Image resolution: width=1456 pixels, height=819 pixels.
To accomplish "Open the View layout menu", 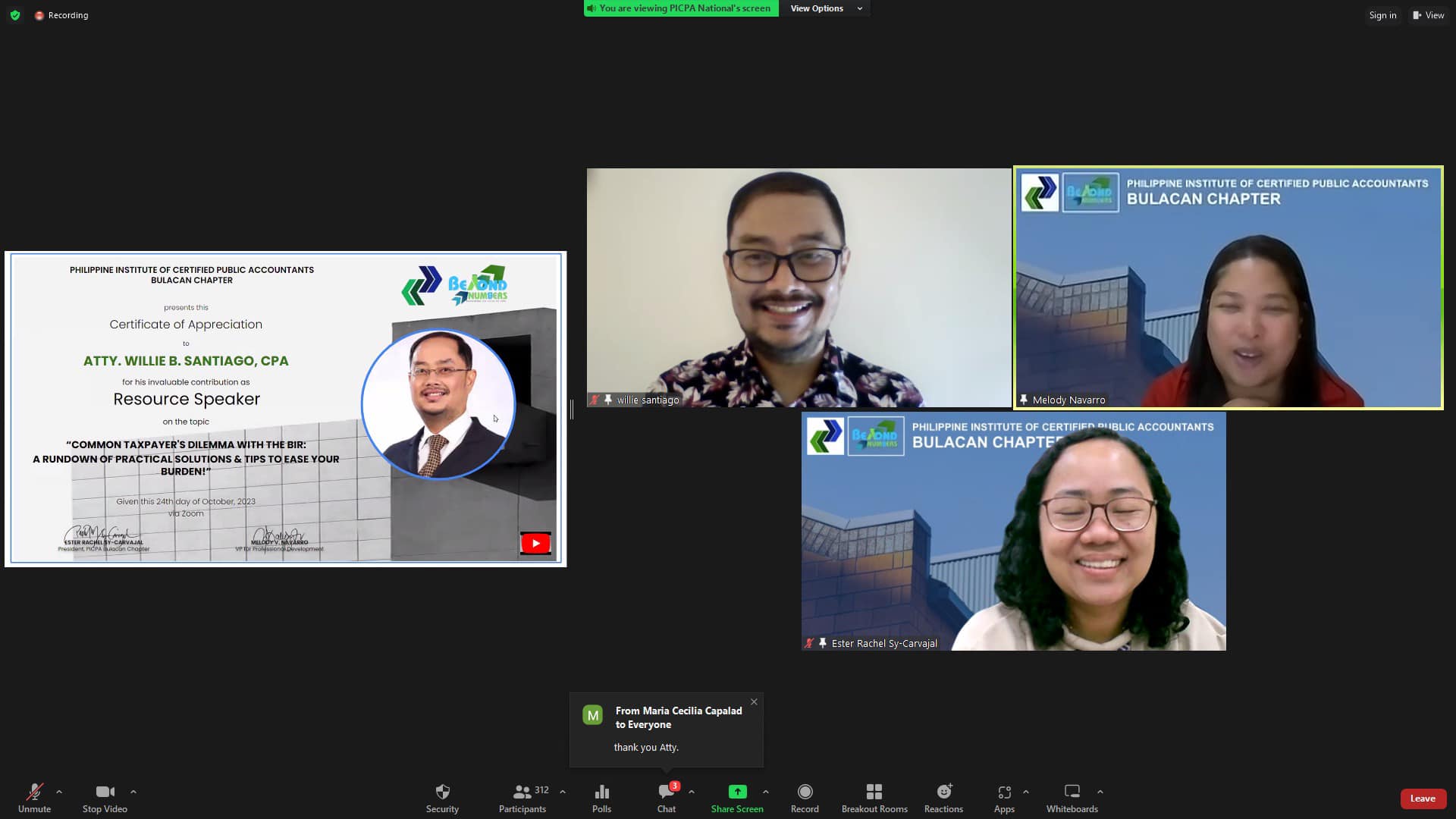I will 1428,15.
